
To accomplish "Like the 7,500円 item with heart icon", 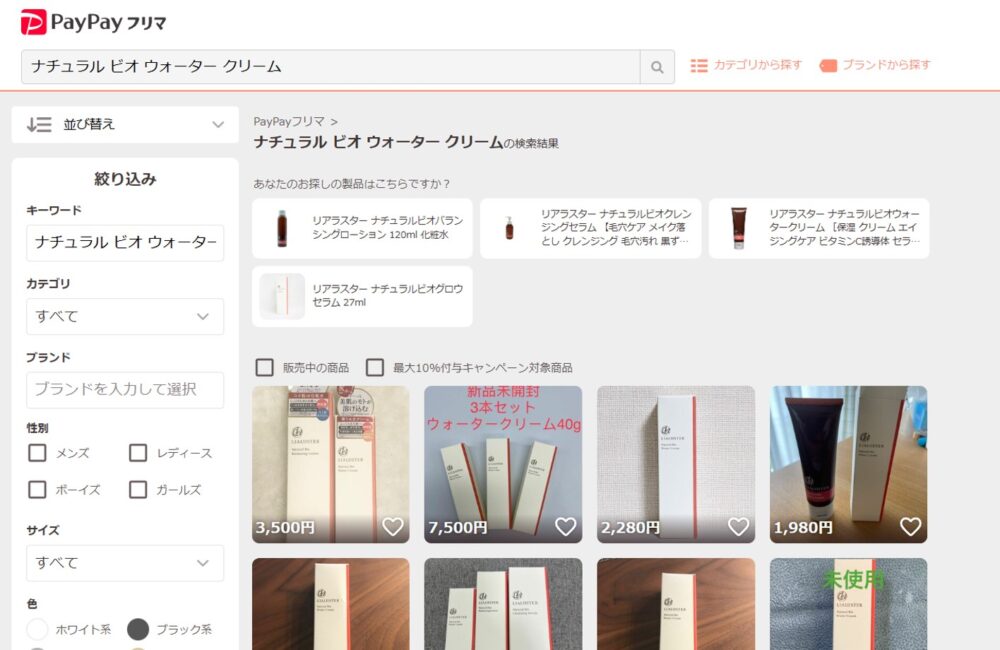I will click(x=566, y=527).
